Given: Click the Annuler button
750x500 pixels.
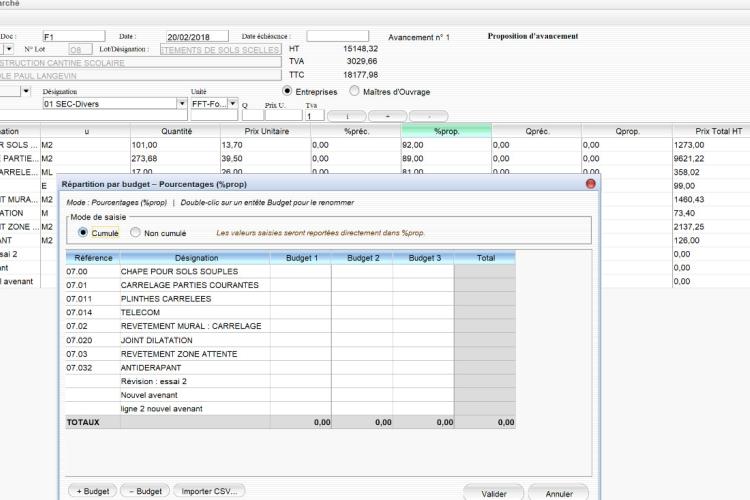Looking at the screenshot, I should click(x=559, y=493).
